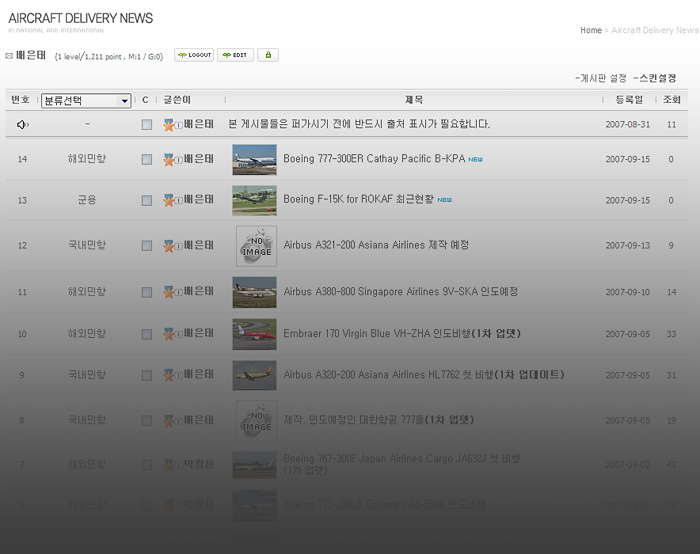Go to the Home breadcrumb link
Image resolution: width=700 pixels, height=554 pixels.
[591, 30]
